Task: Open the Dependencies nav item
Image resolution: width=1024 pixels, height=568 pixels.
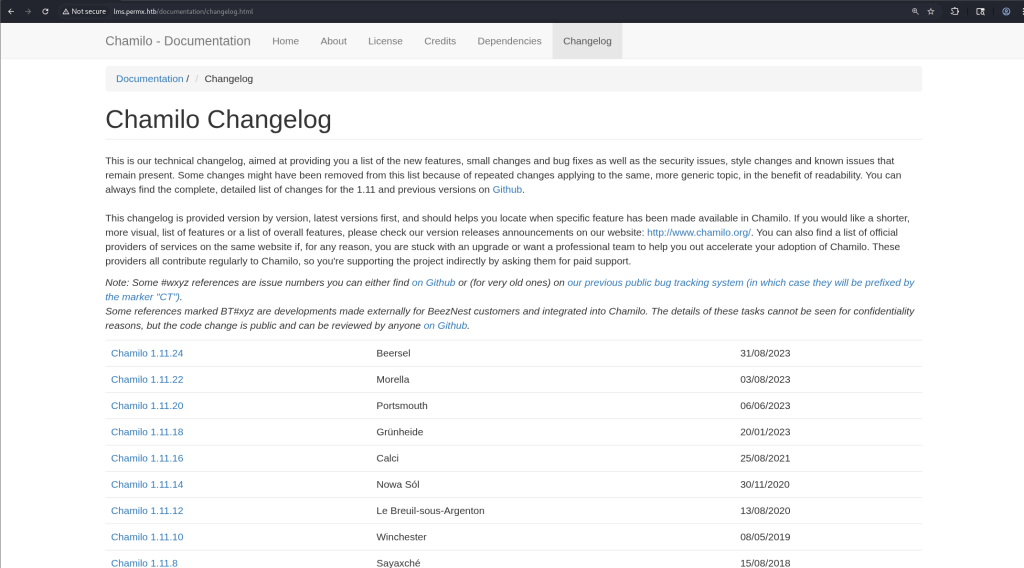Action: (x=509, y=41)
